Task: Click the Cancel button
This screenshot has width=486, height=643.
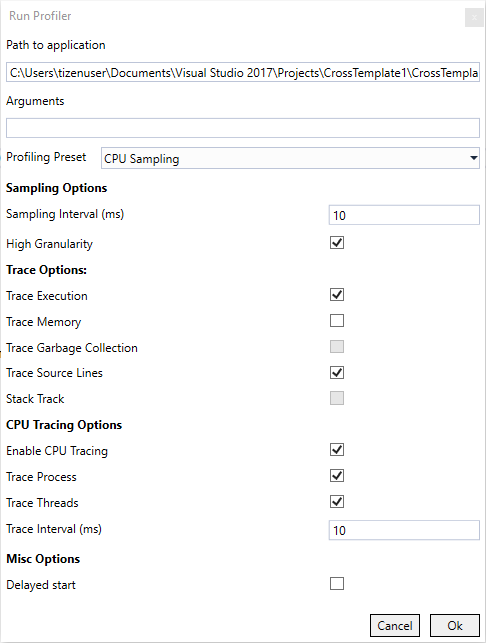Action: tap(395, 626)
